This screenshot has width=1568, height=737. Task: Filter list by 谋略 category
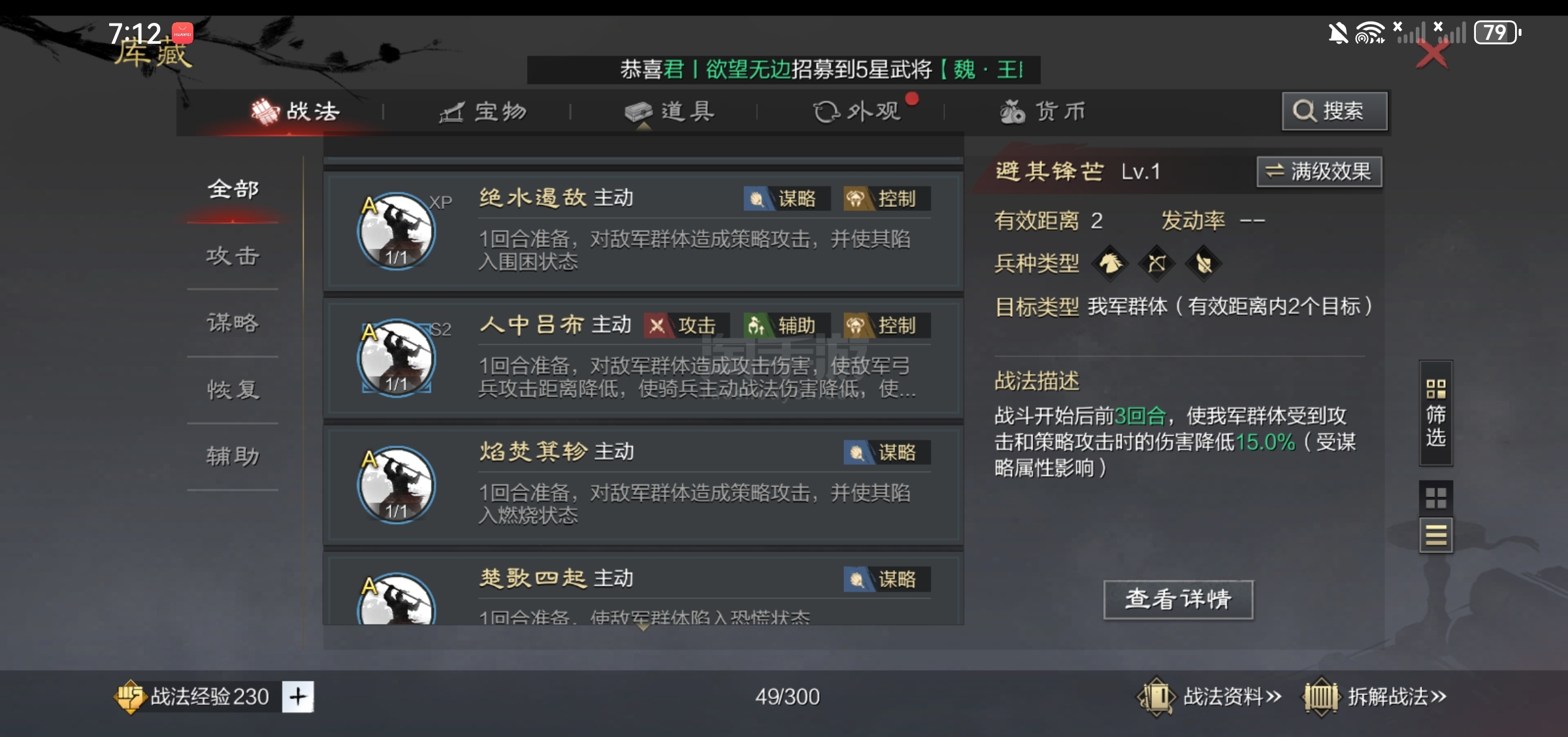[x=233, y=323]
